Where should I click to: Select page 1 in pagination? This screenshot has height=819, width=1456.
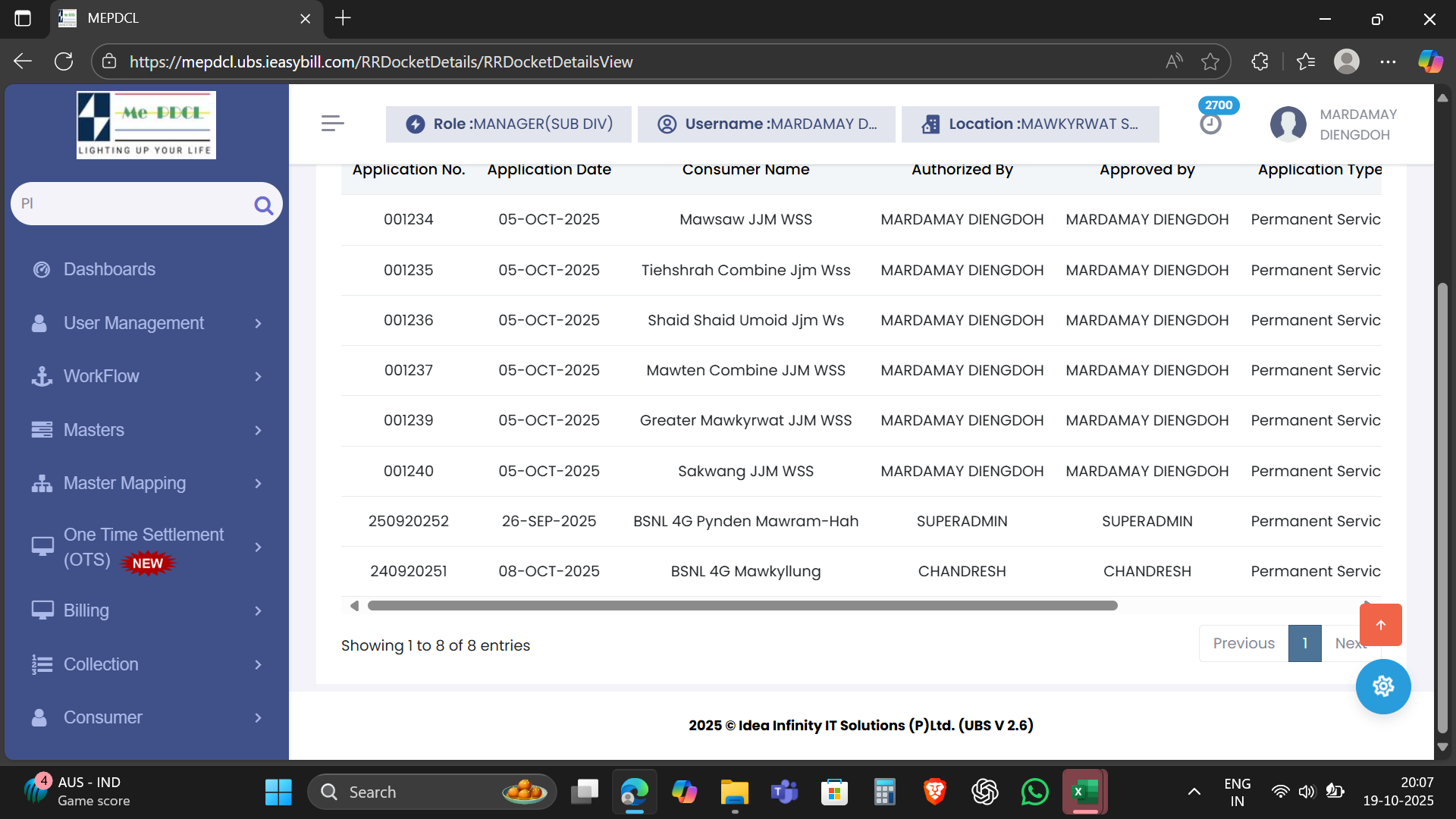click(1304, 643)
